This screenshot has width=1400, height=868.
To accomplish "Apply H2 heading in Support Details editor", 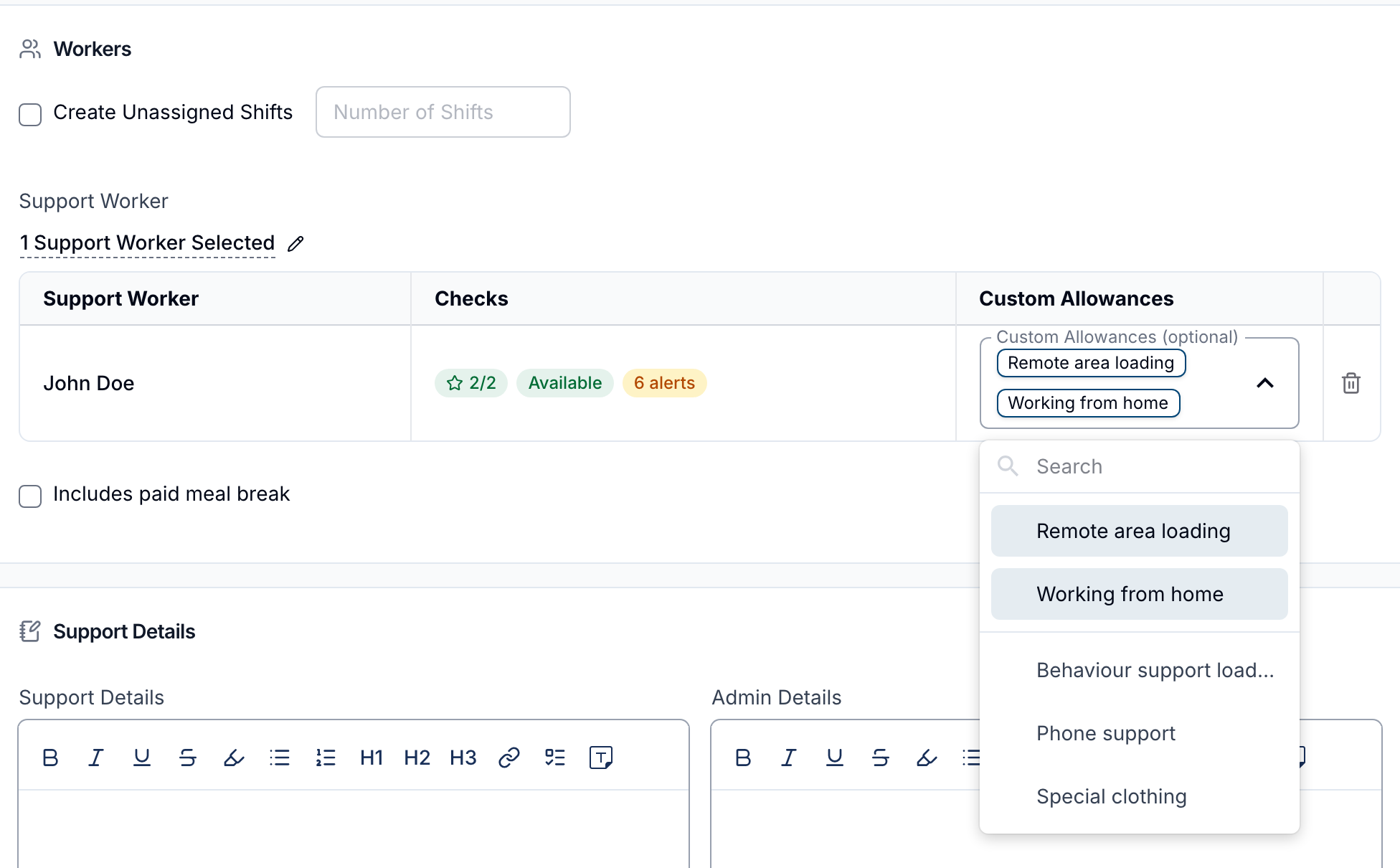I will [417, 758].
